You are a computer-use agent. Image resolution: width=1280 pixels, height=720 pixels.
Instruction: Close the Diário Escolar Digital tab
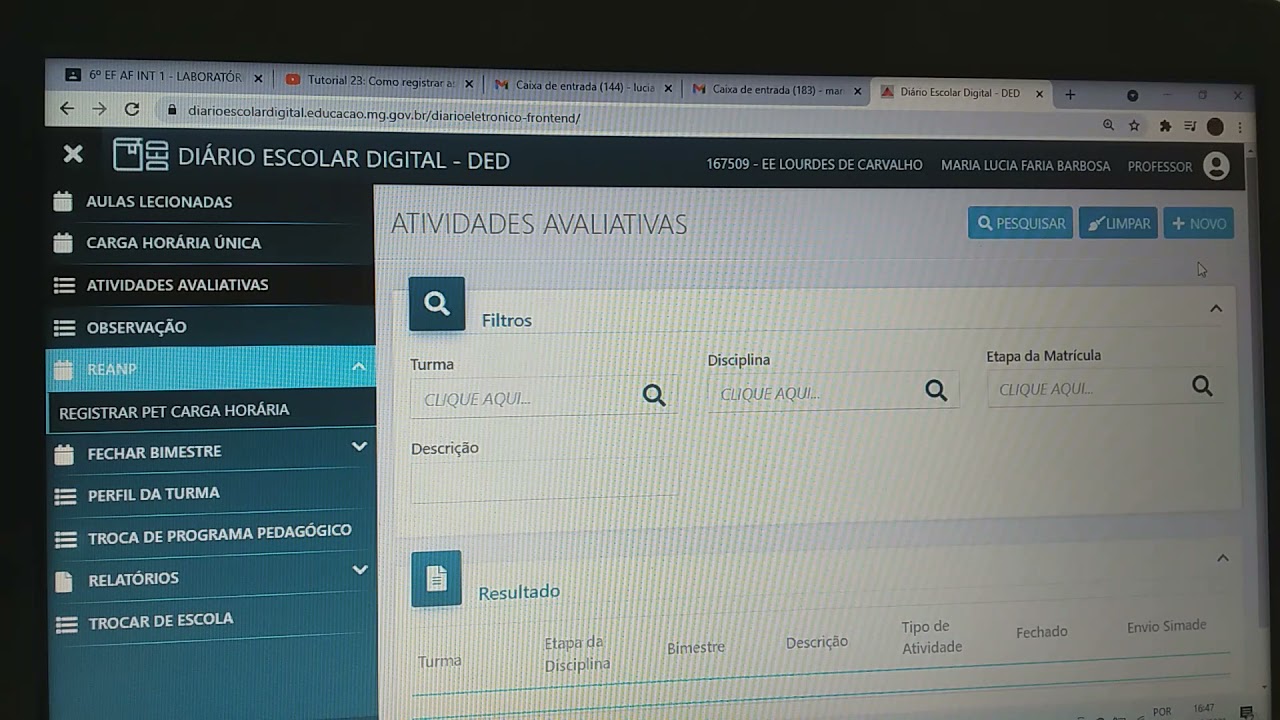(1039, 94)
